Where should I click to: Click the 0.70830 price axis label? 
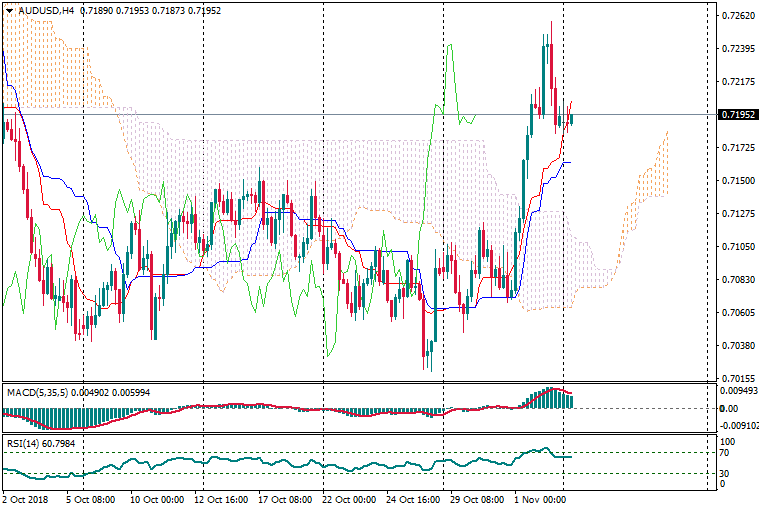tap(737, 280)
